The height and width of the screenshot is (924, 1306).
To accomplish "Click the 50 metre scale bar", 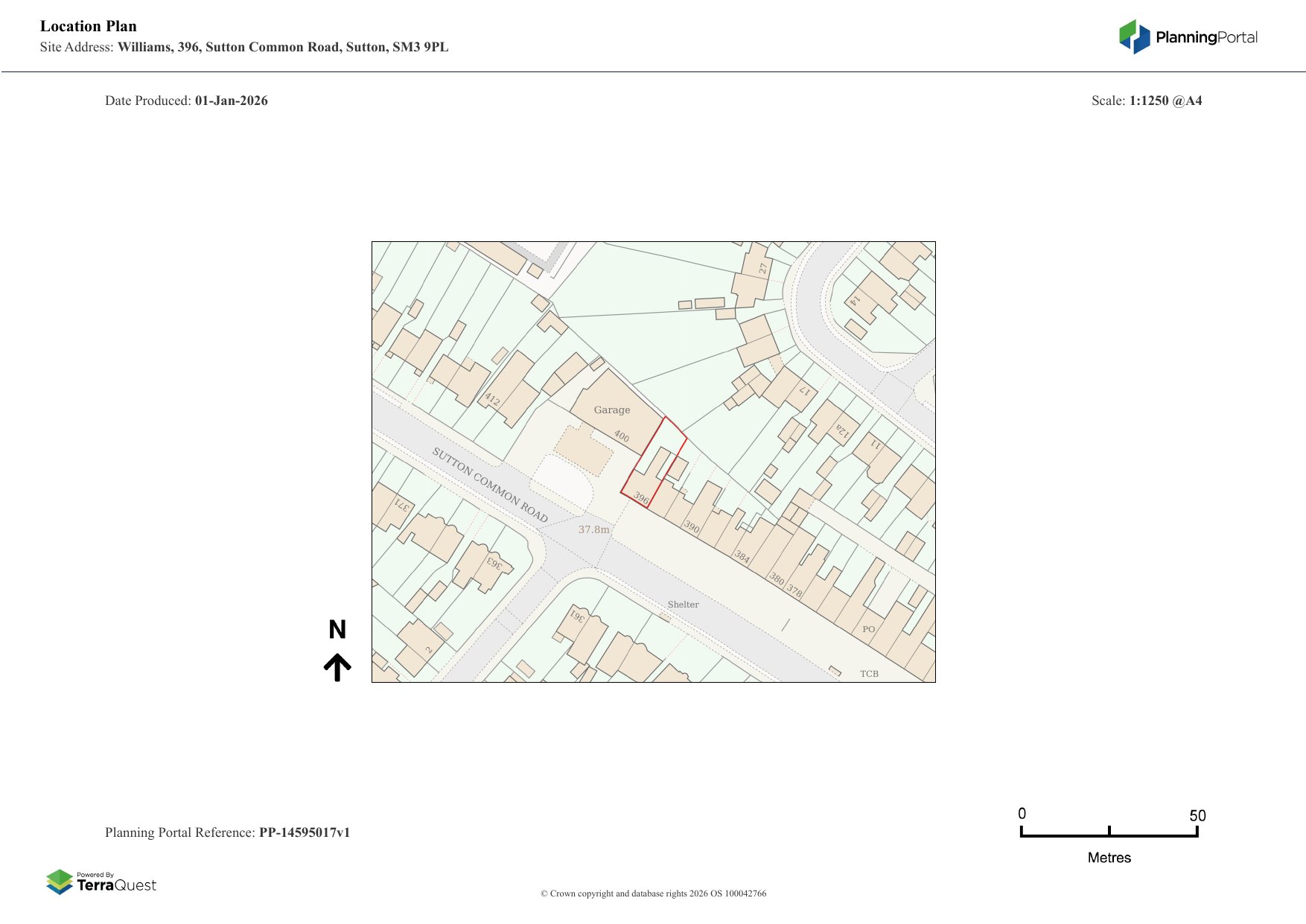I will (x=1109, y=834).
